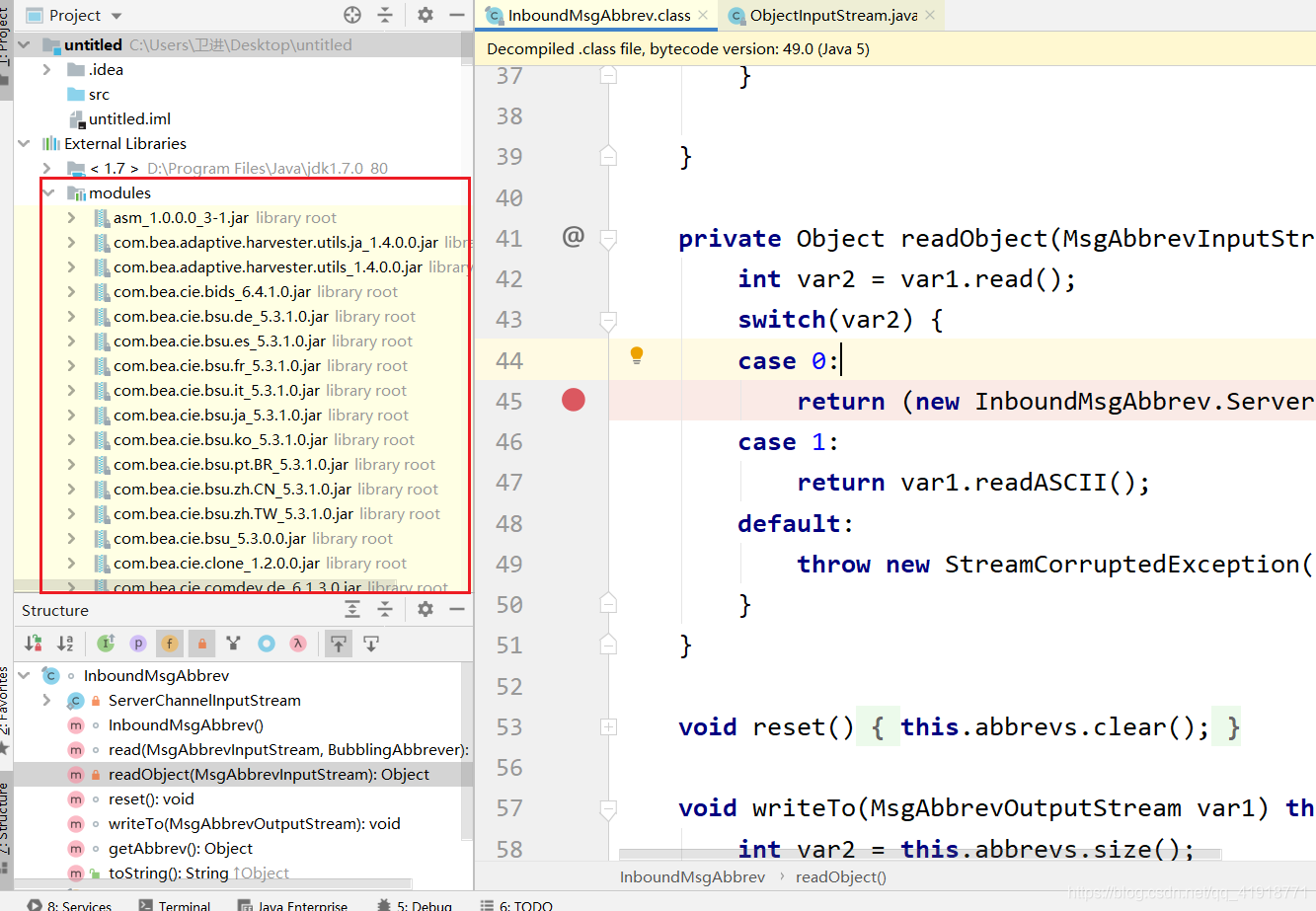Collapse all in the Project panel header
This screenshot has height=911, width=1316.
point(385,15)
